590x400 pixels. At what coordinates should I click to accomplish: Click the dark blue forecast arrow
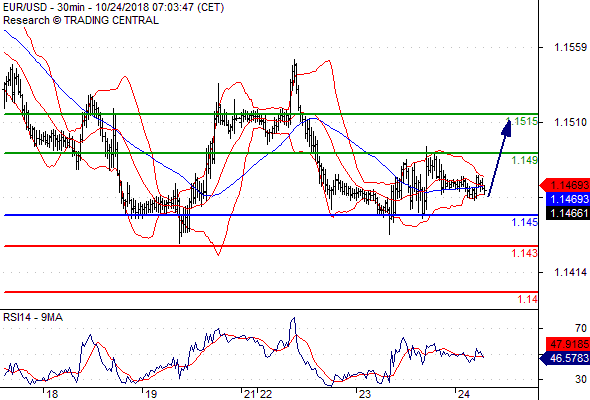click(x=500, y=157)
